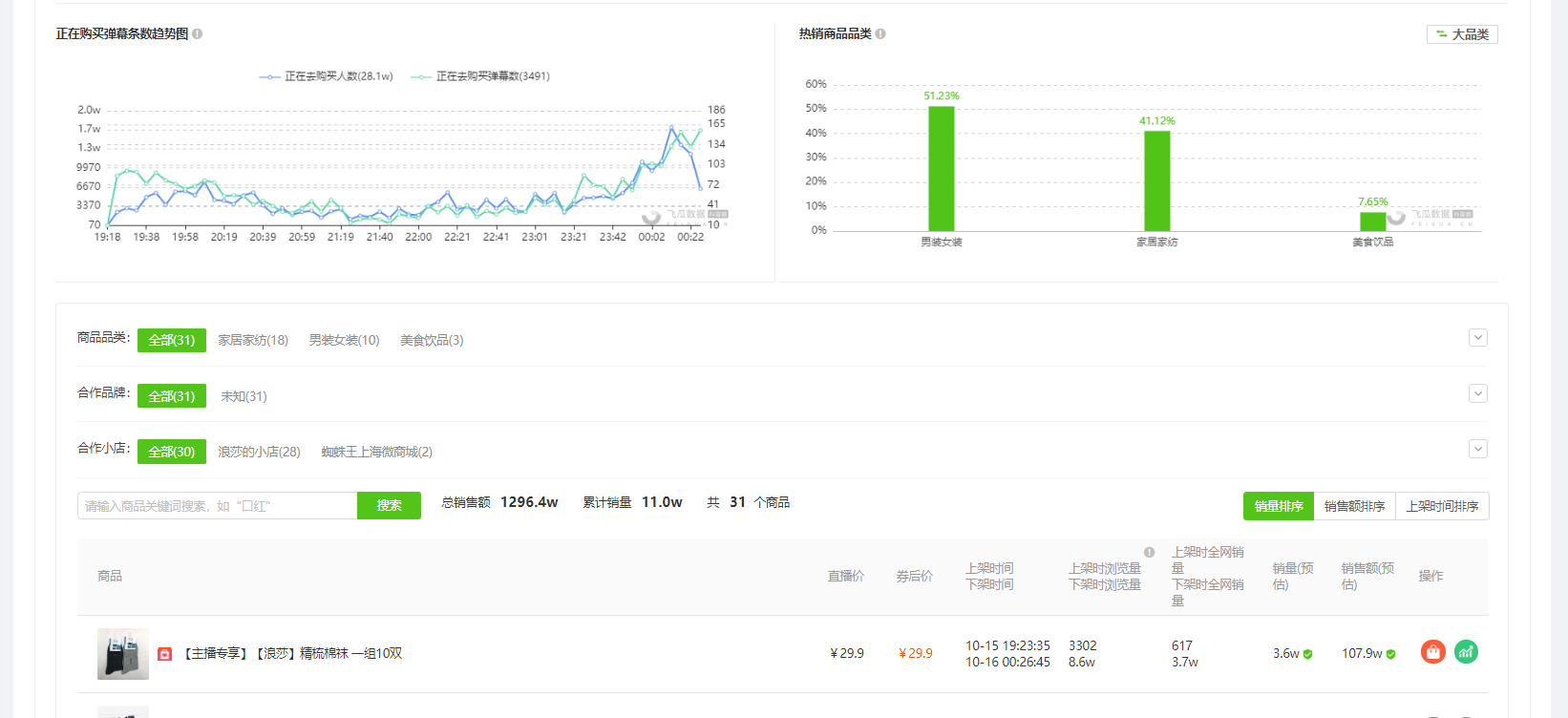Click the 家居家纺 41.12% green bar

pos(1157,180)
